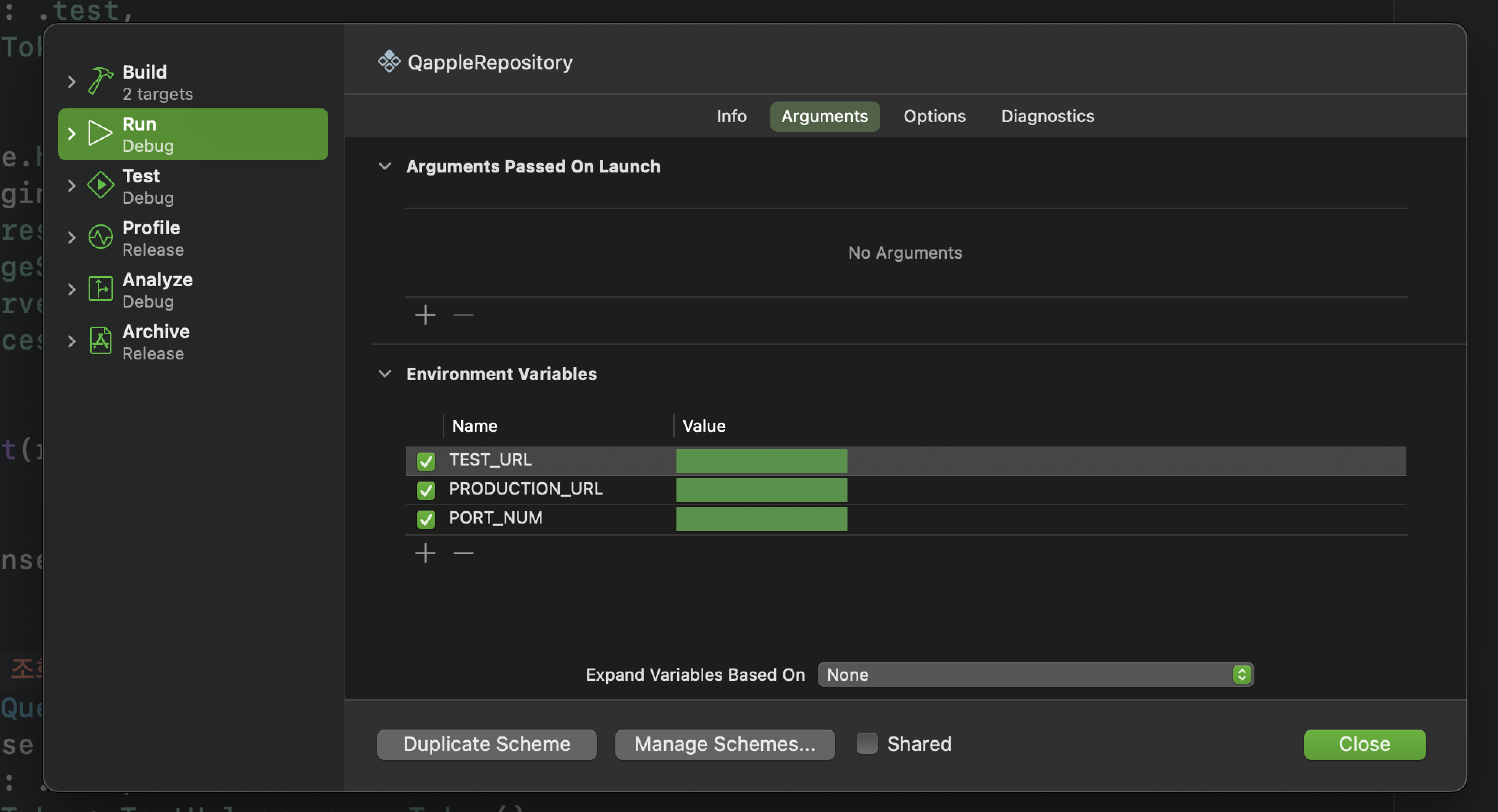Disable the PRODUCTION_URL checkbox
Screen dimensions: 1498x812
tap(426, 490)
